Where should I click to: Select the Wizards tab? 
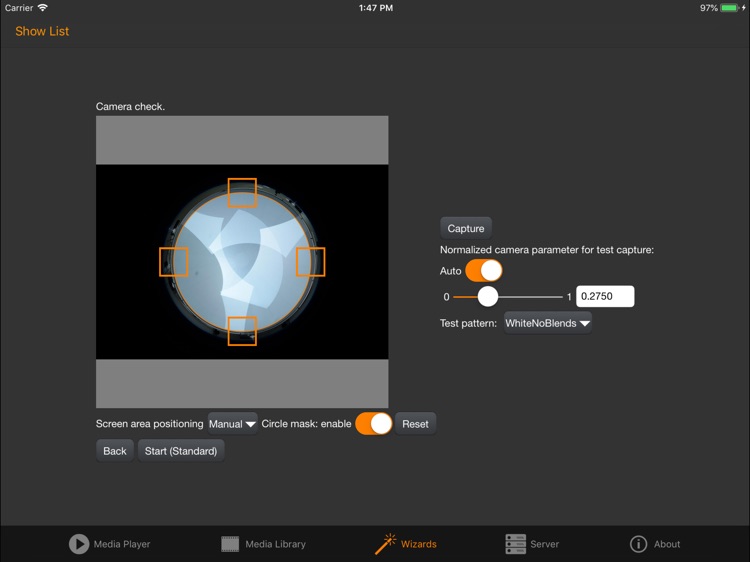(x=406, y=544)
